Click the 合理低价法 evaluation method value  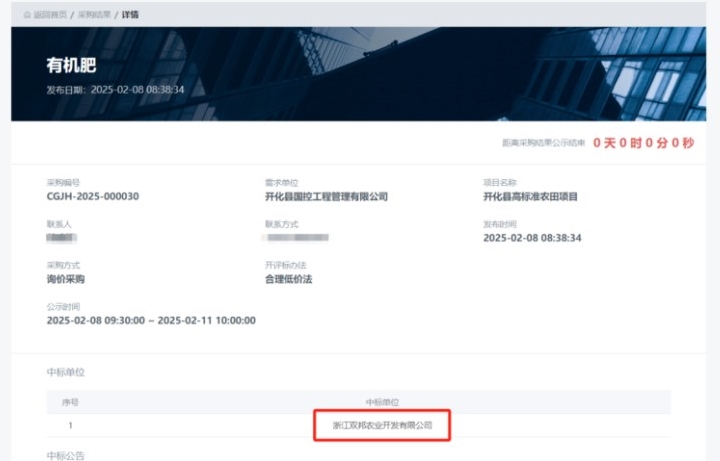click(289, 279)
